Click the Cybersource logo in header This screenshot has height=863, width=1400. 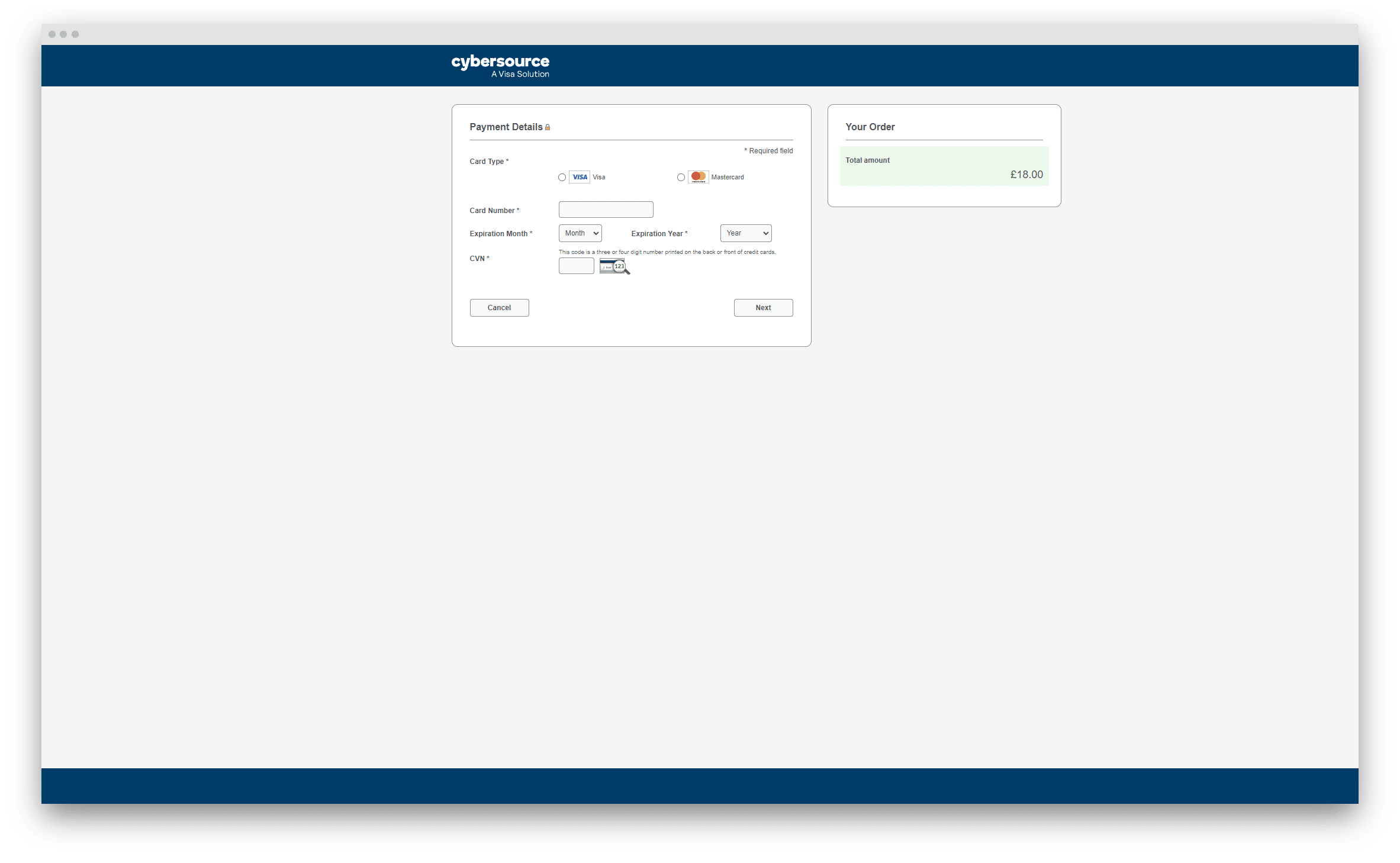(x=500, y=66)
